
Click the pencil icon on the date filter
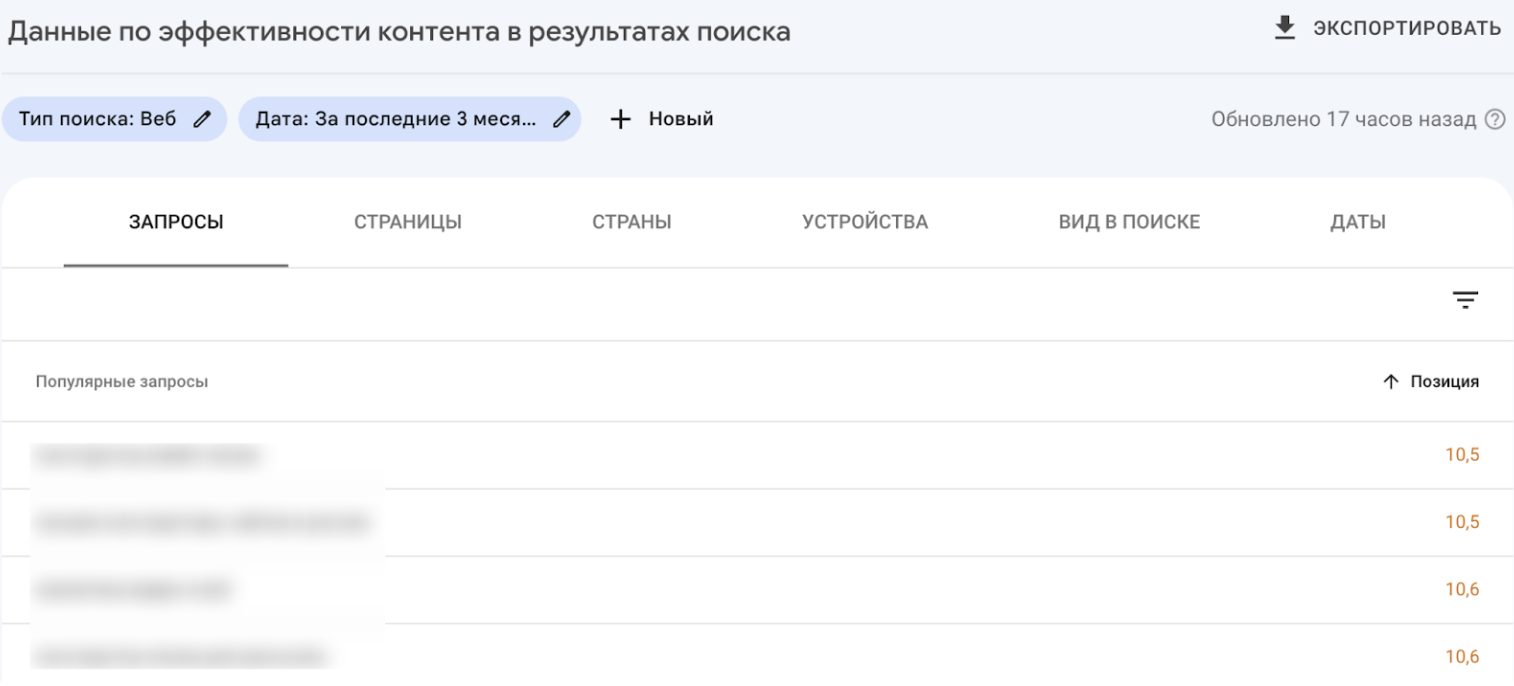(x=560, y=118)
